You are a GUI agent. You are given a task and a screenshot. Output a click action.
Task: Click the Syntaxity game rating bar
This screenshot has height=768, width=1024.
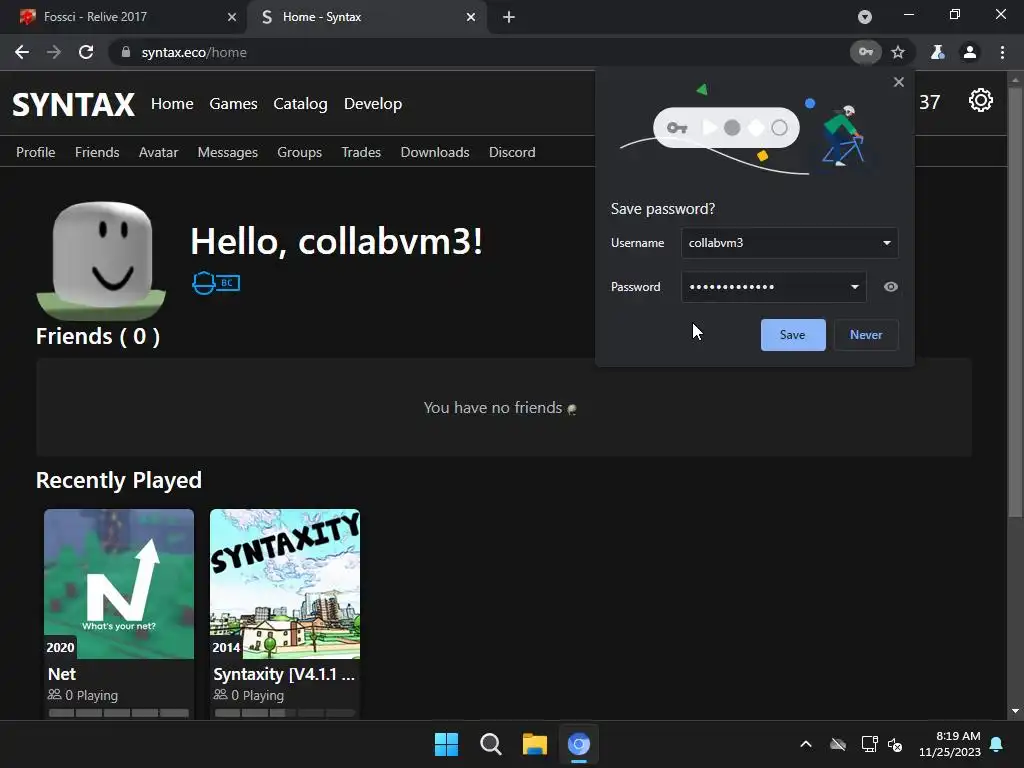click(285, 713)
